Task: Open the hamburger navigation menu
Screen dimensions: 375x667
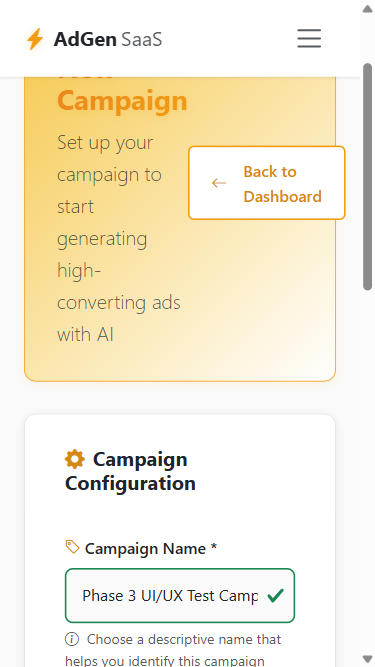Action: [309, 39]
